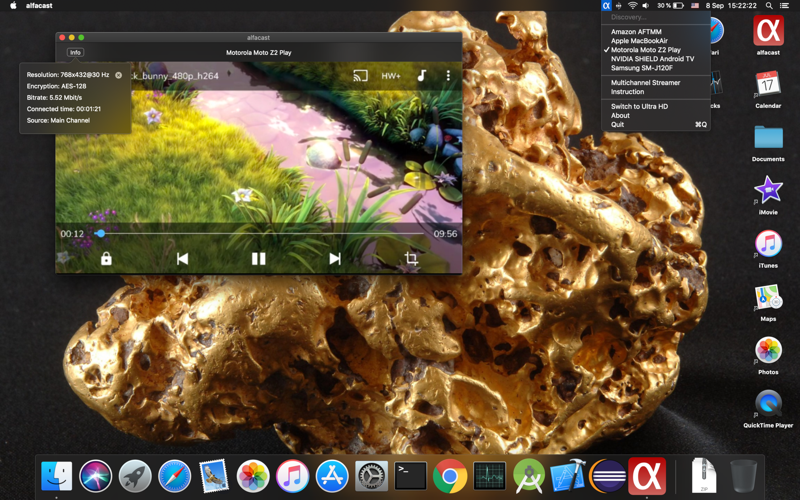Click the alfacast alpha menu bar icon
The image size is (800, 500).
(606, 6)
